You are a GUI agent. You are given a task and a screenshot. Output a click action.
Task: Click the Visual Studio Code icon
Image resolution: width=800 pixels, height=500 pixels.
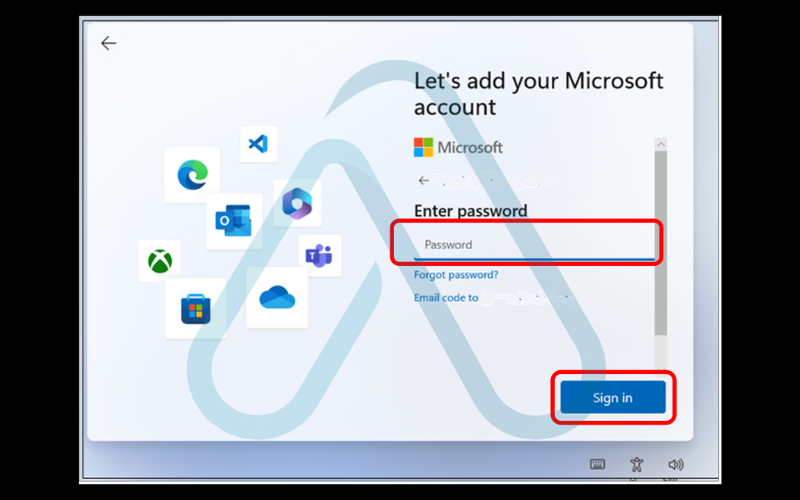pos(258,143)
